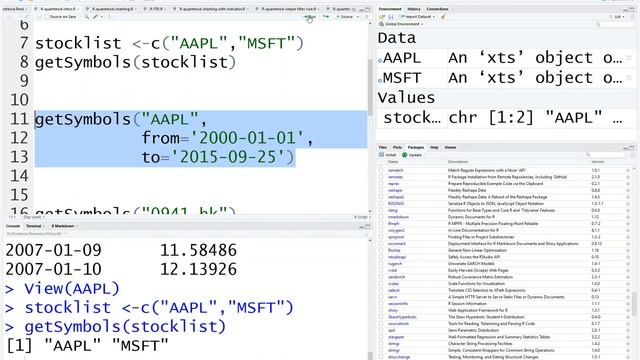Image resolution: width=640 pixels, height=360 pixels.
Task: Click the re-run previous region icon
Action: point(326,17)
